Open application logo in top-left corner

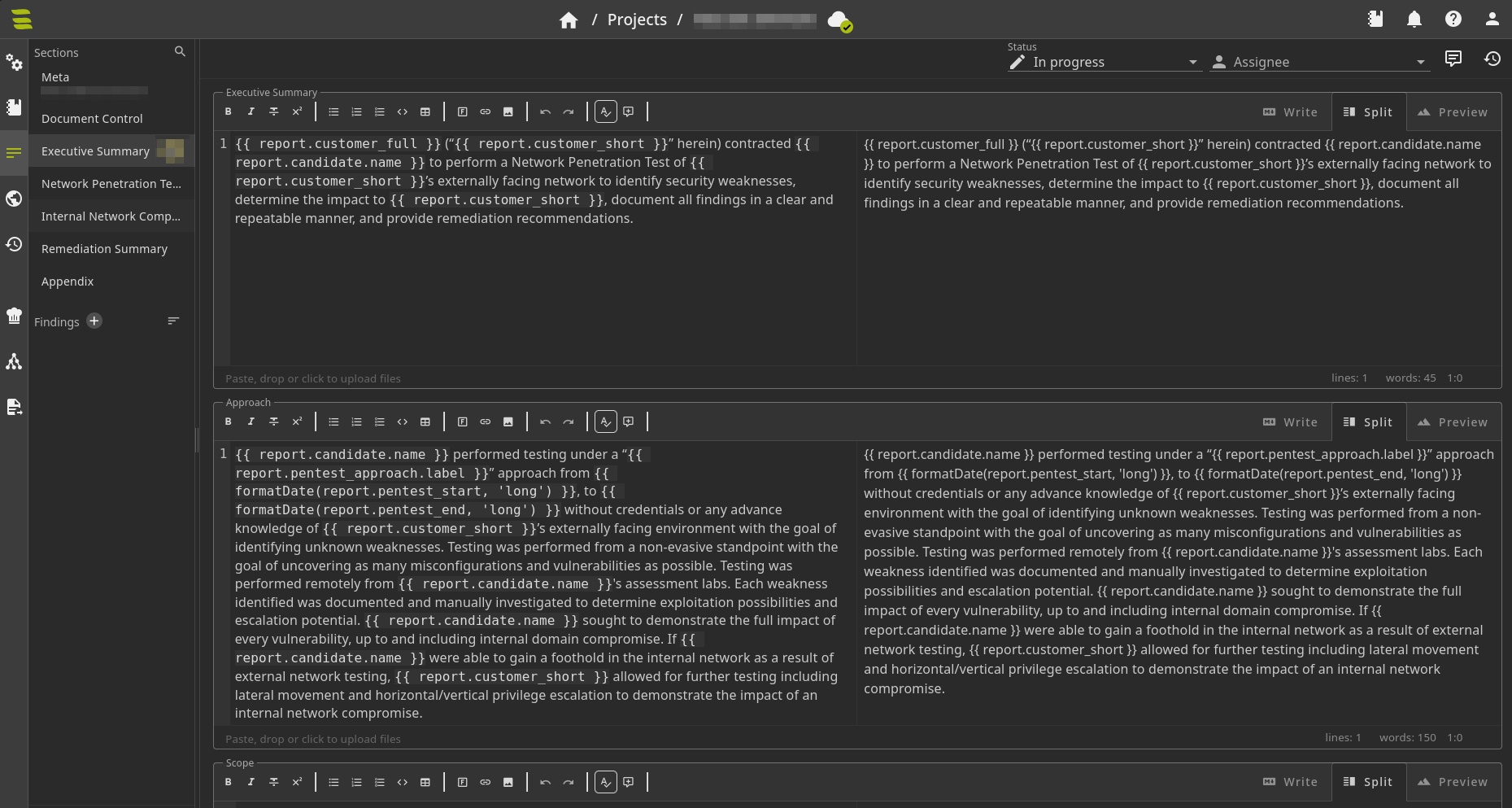point(22,19)
